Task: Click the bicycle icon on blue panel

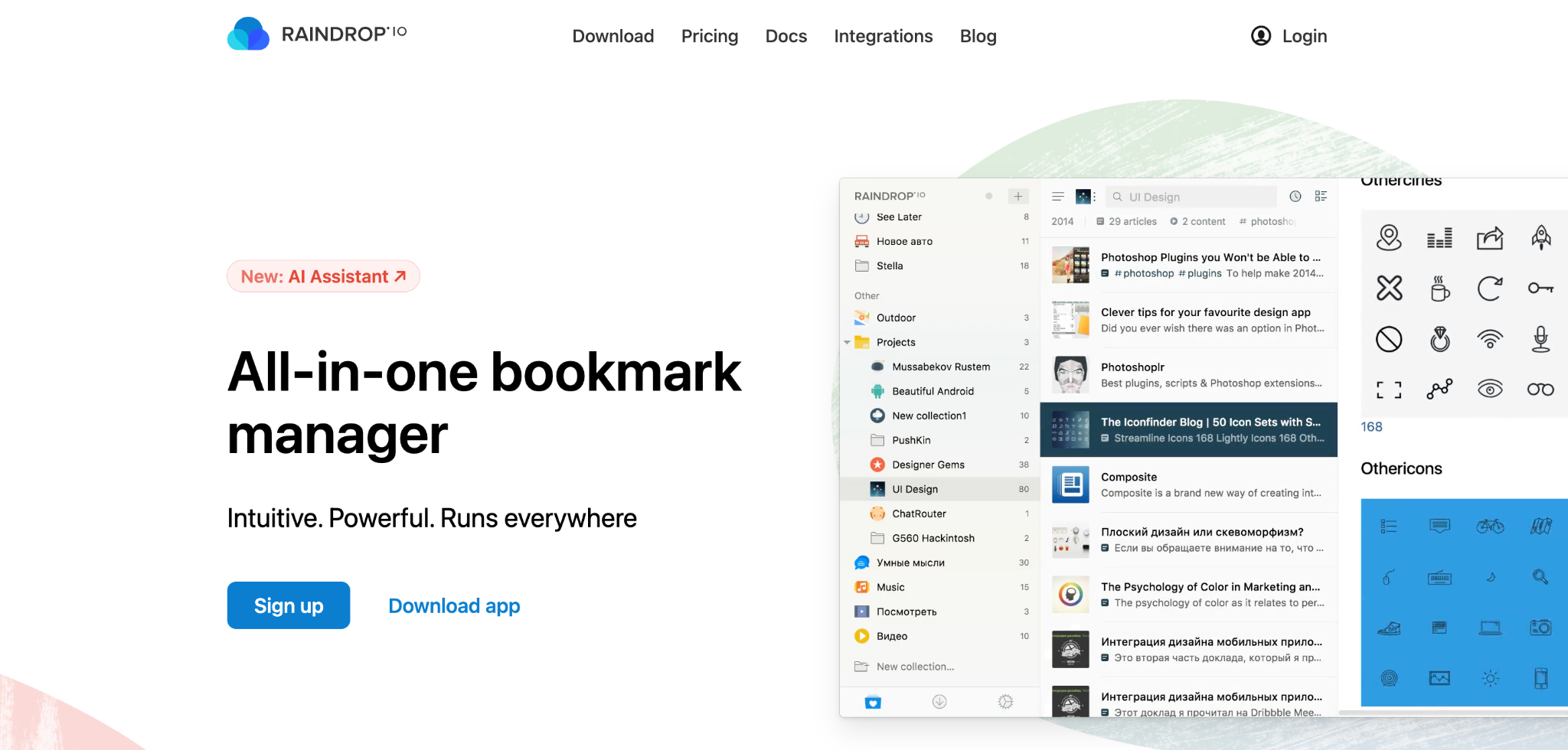Action: point(1490,526)
